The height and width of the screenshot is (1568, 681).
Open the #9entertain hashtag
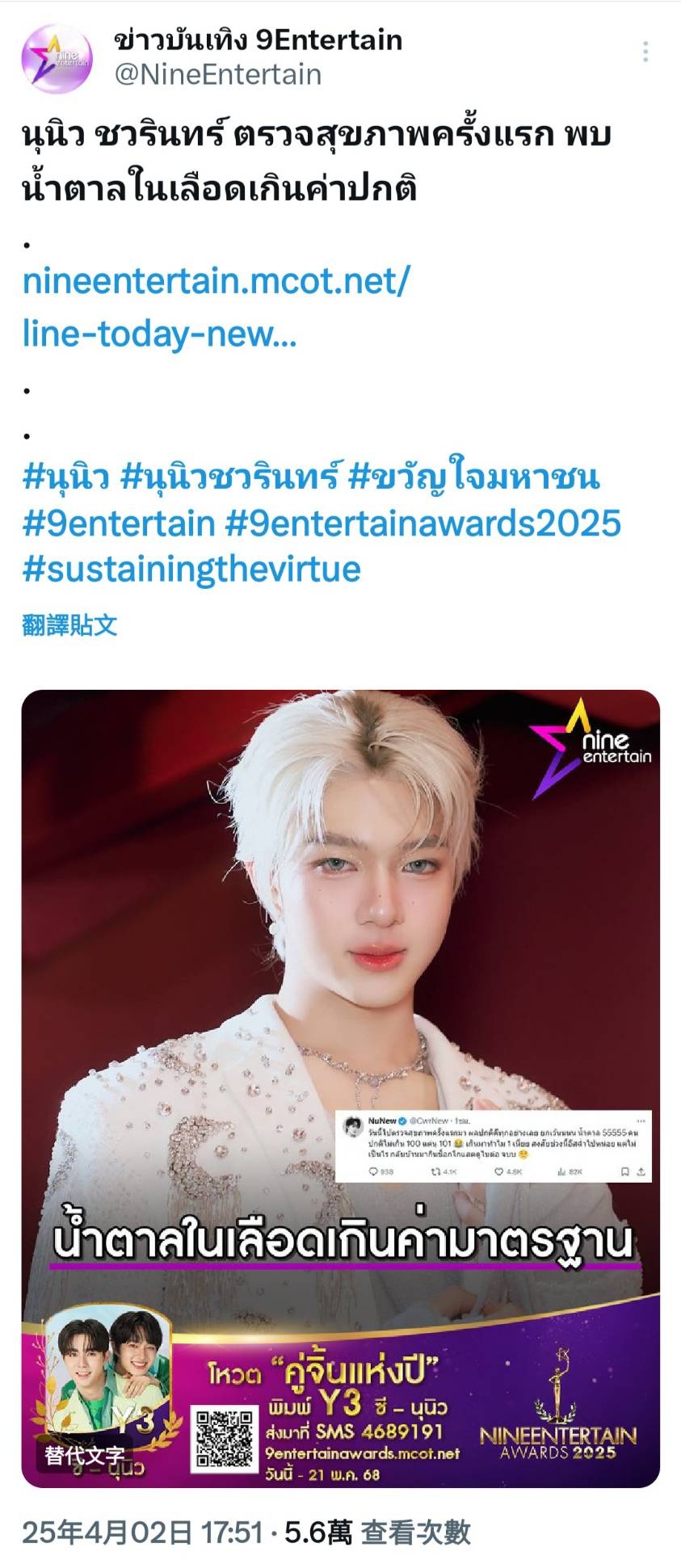pyautogui.click(x=119, y=523)
